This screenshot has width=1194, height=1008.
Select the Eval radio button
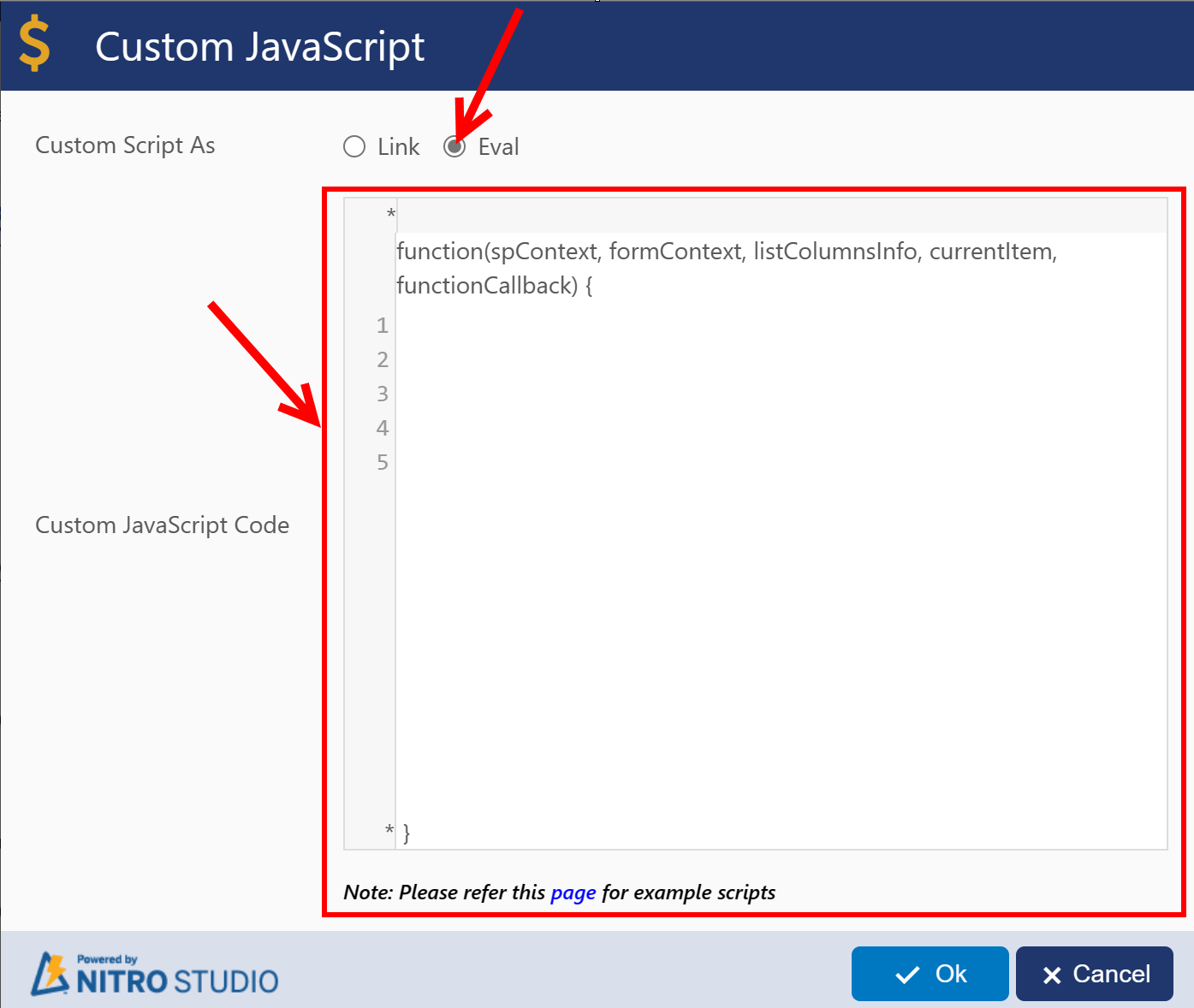pyautogui.click(x=454, y=147)
